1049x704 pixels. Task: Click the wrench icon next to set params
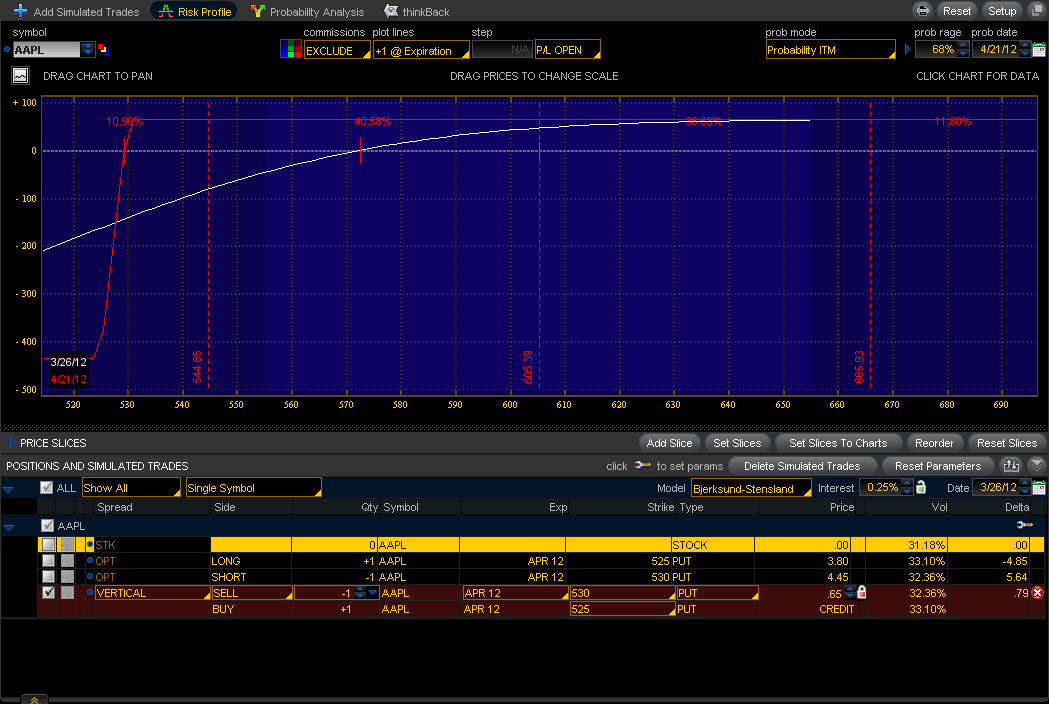(x=642, y=465)
